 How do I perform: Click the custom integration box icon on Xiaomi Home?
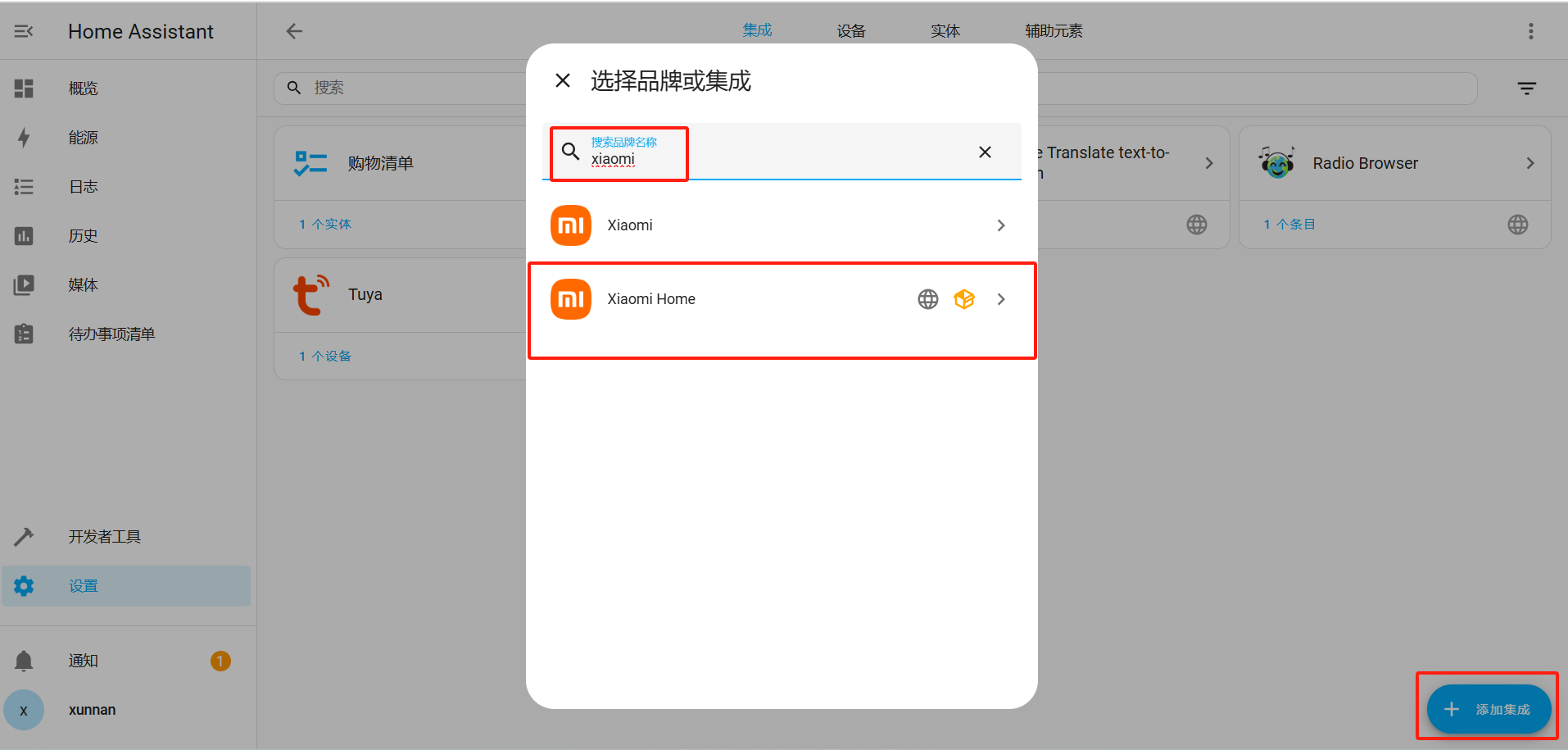click(964, 299)
